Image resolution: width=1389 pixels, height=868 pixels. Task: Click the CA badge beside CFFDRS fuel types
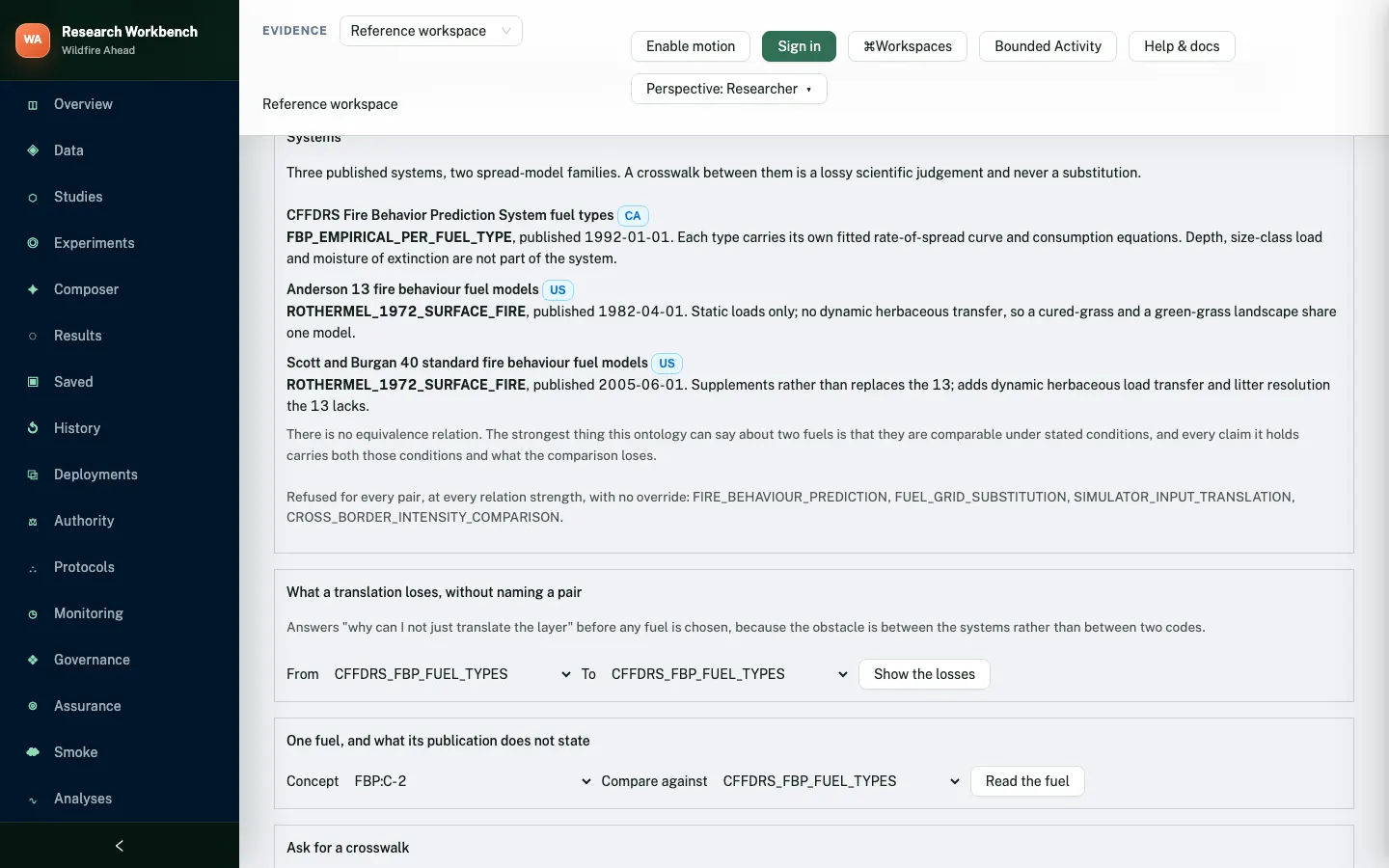[x=633, y=216]
